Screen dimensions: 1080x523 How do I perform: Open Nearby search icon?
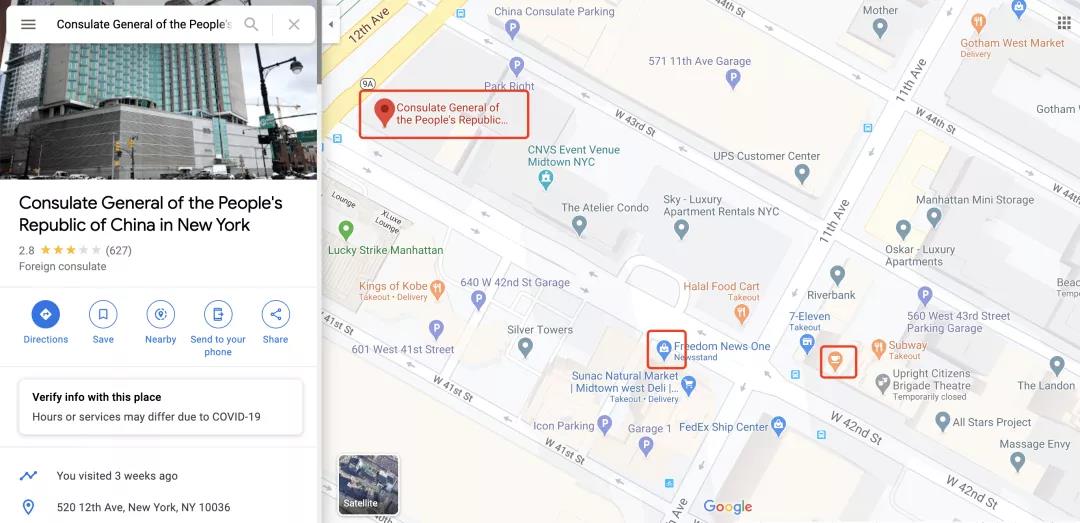pos(160,314)
